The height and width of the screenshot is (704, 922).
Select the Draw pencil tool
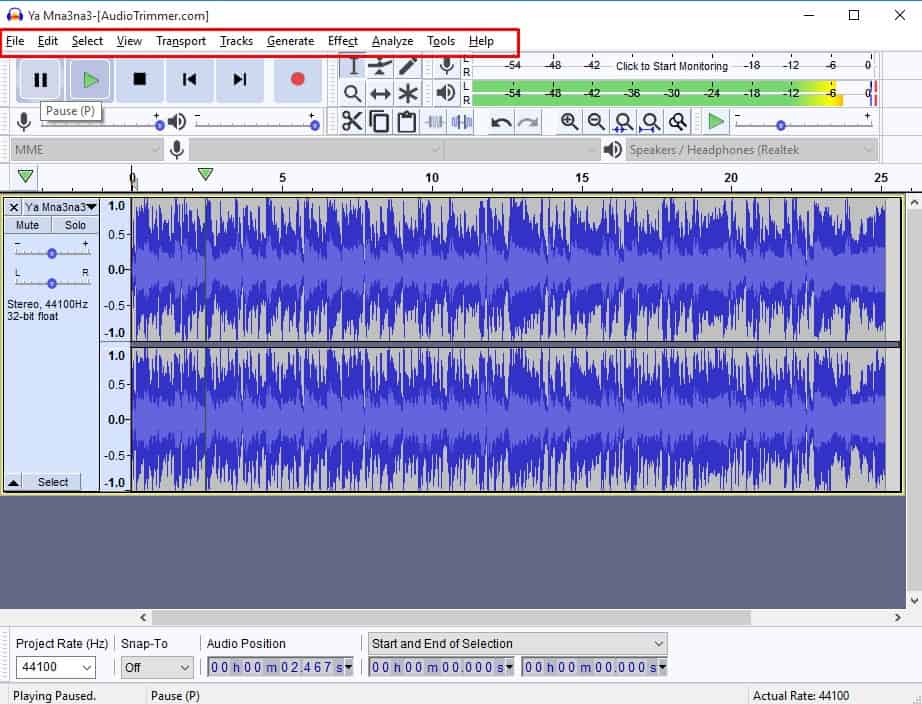408,66
